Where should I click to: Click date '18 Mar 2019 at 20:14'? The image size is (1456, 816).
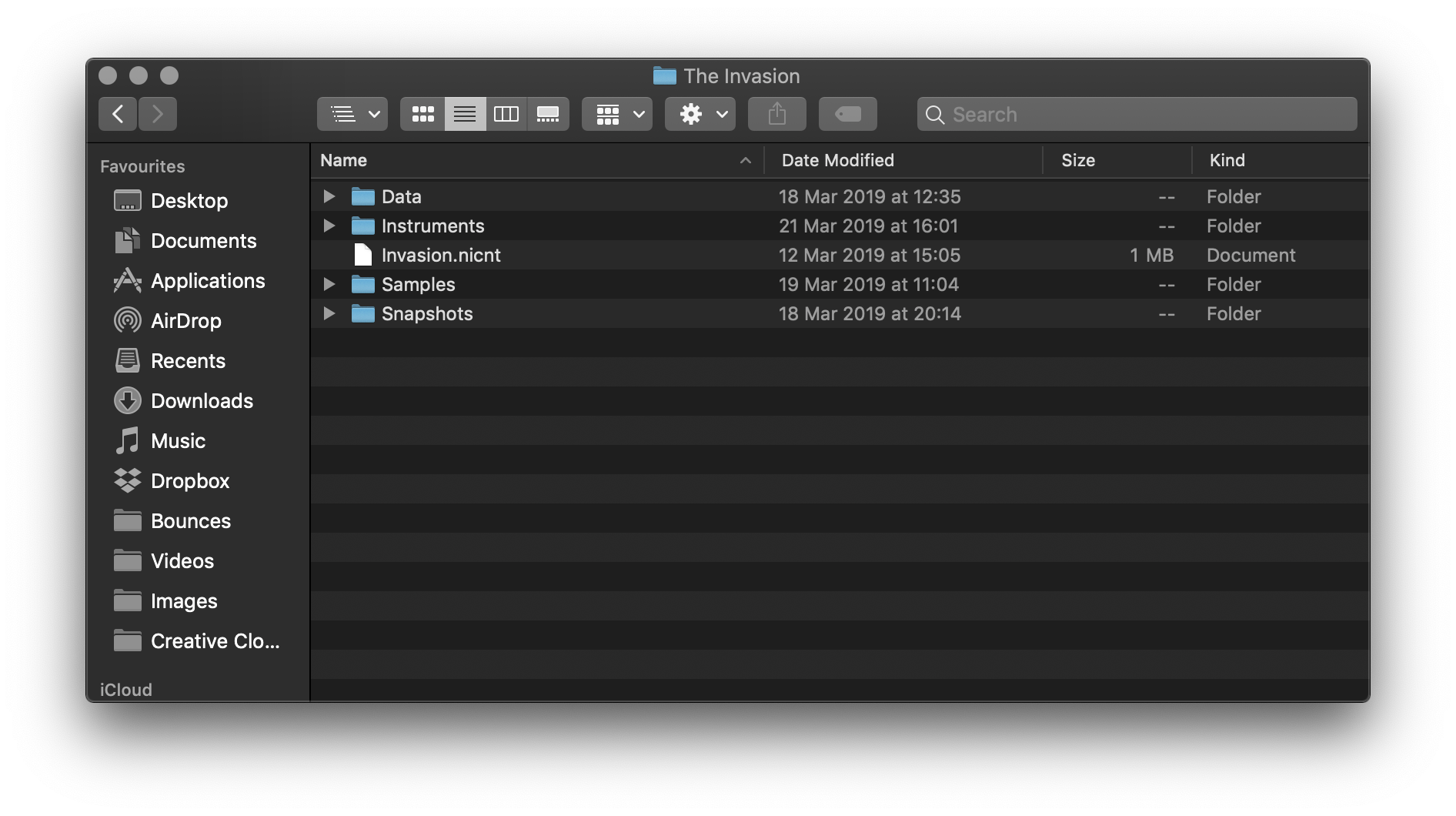click(870, 313)
